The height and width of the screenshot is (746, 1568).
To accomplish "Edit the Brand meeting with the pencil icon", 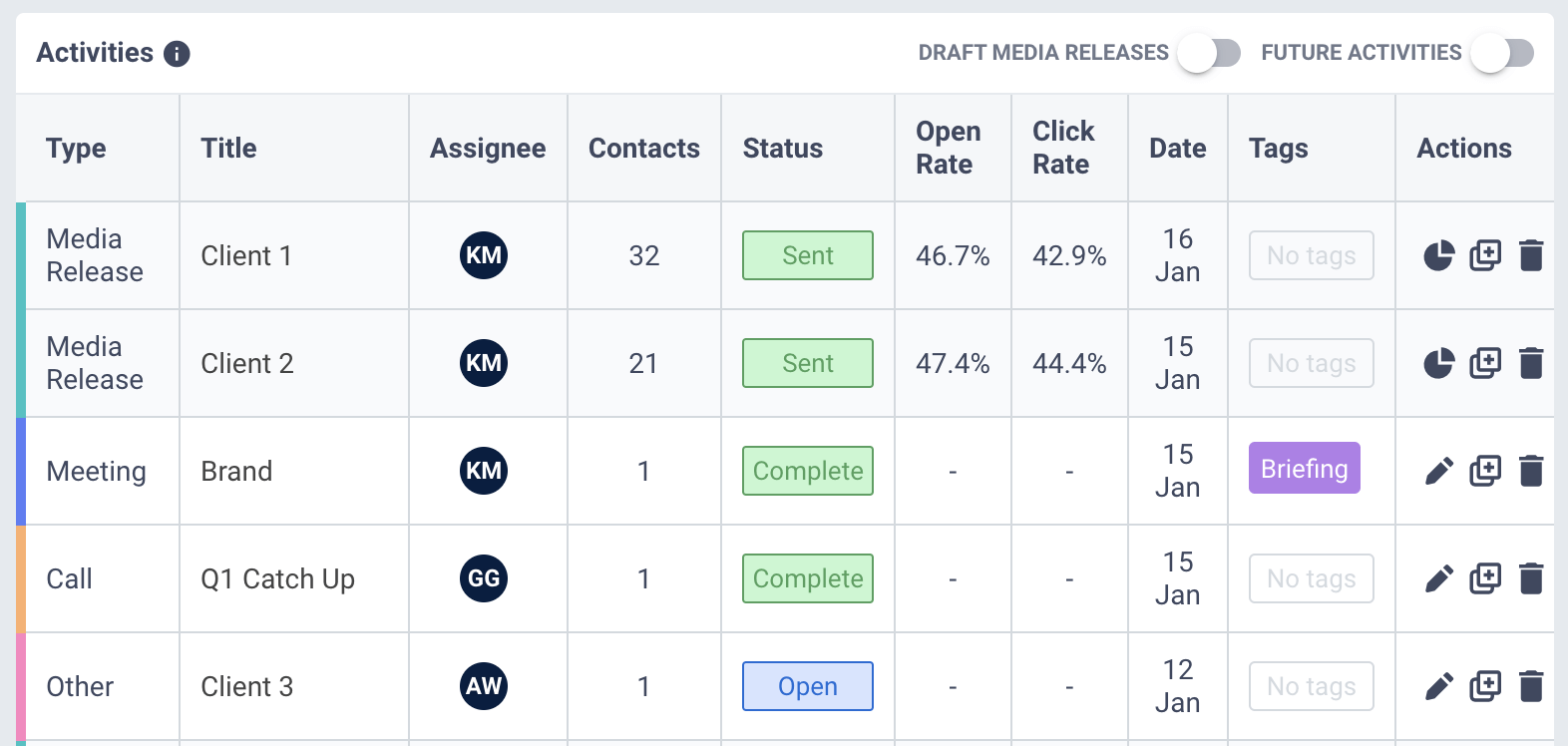I will (x=1437, y=471).
